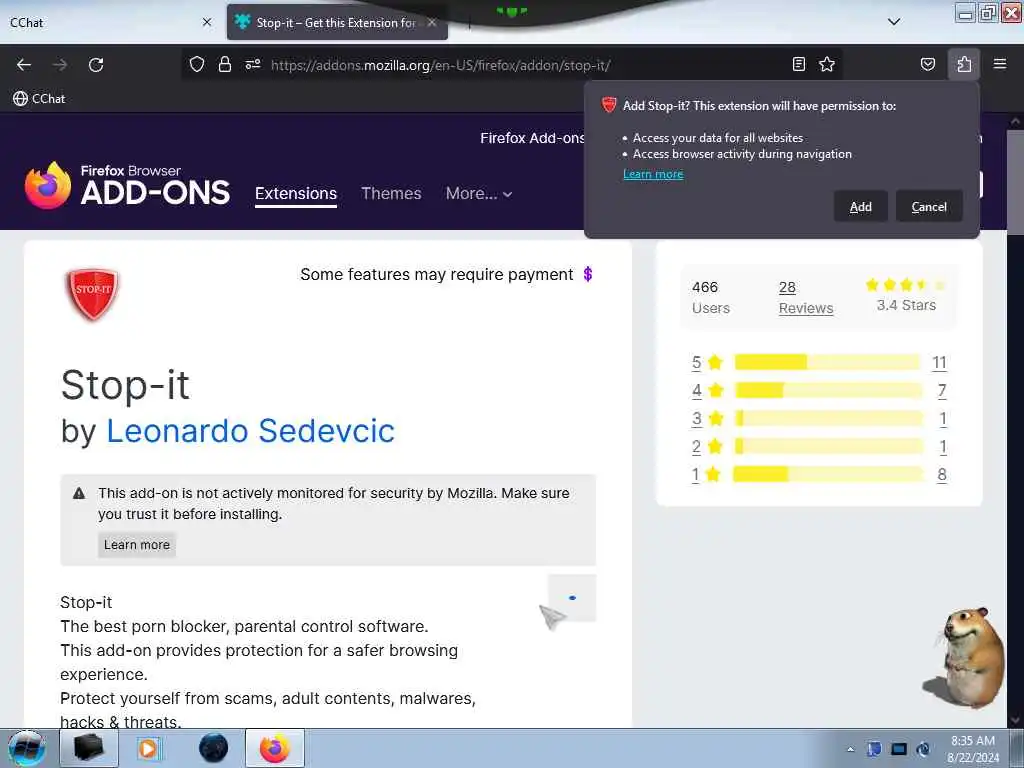Click Add to install Stop-it

(860, 206)
